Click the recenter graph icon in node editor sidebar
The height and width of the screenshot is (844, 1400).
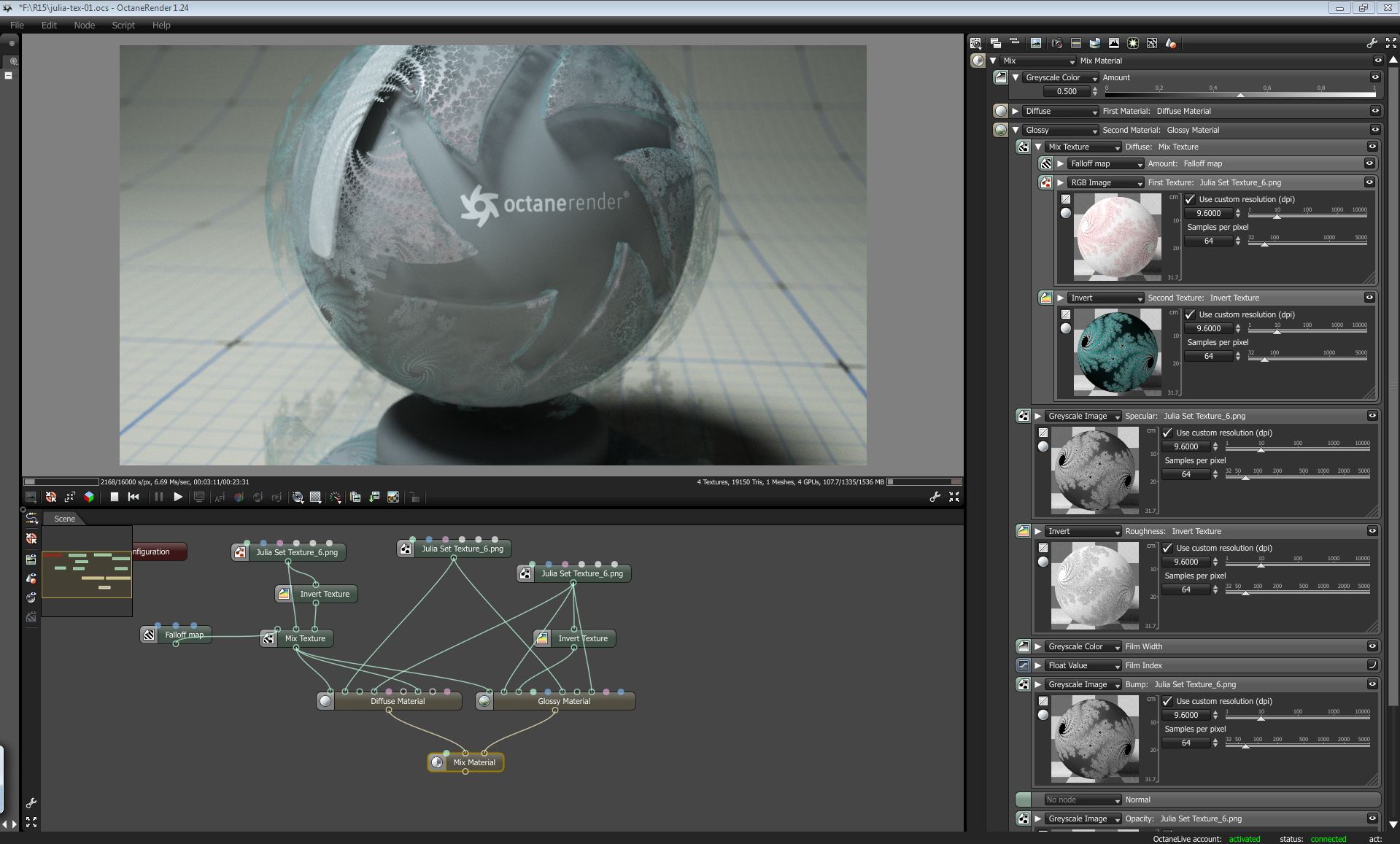pyautogui.click(x=31, y=538)
